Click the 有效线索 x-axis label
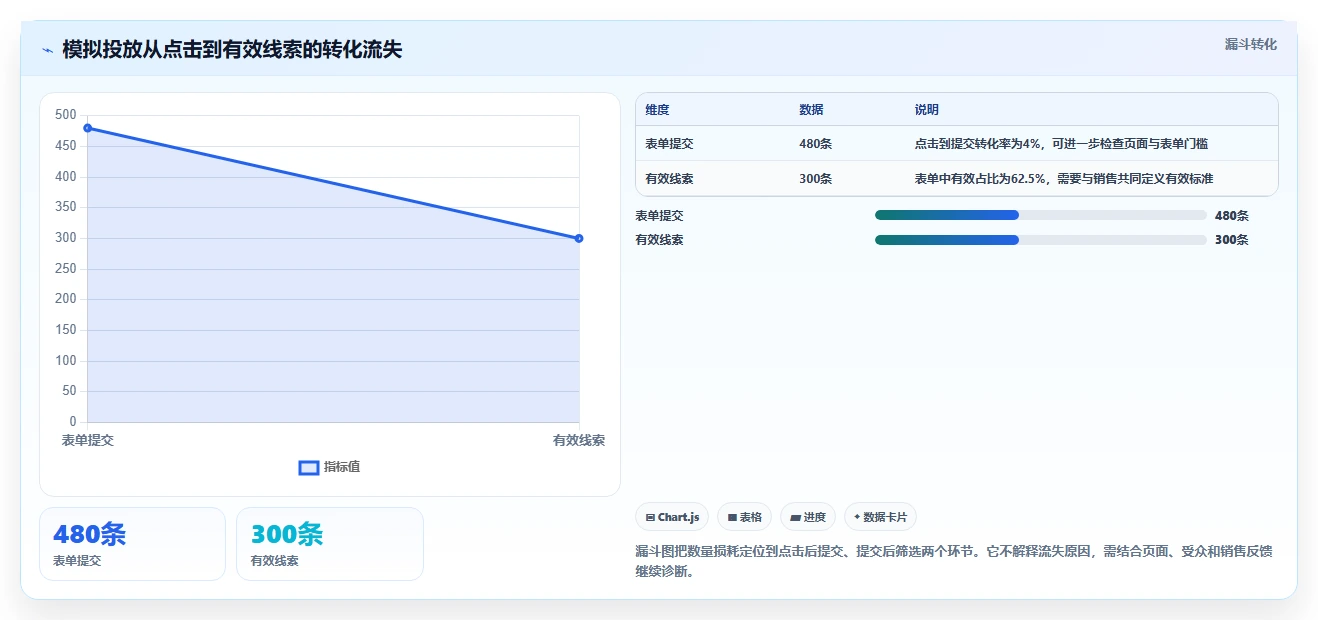The width and height of the screenshot is (1318, 620). (579, 440)
